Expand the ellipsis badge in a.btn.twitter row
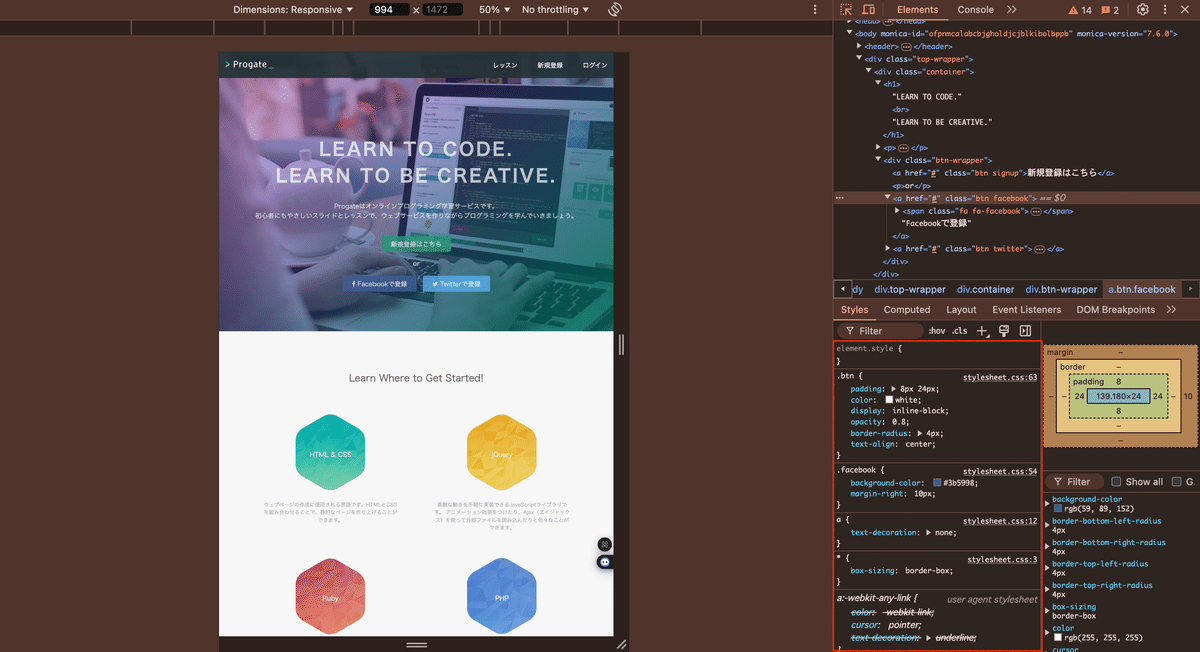This screenshot has width=1200, height=652. (x=1042, y=249)
